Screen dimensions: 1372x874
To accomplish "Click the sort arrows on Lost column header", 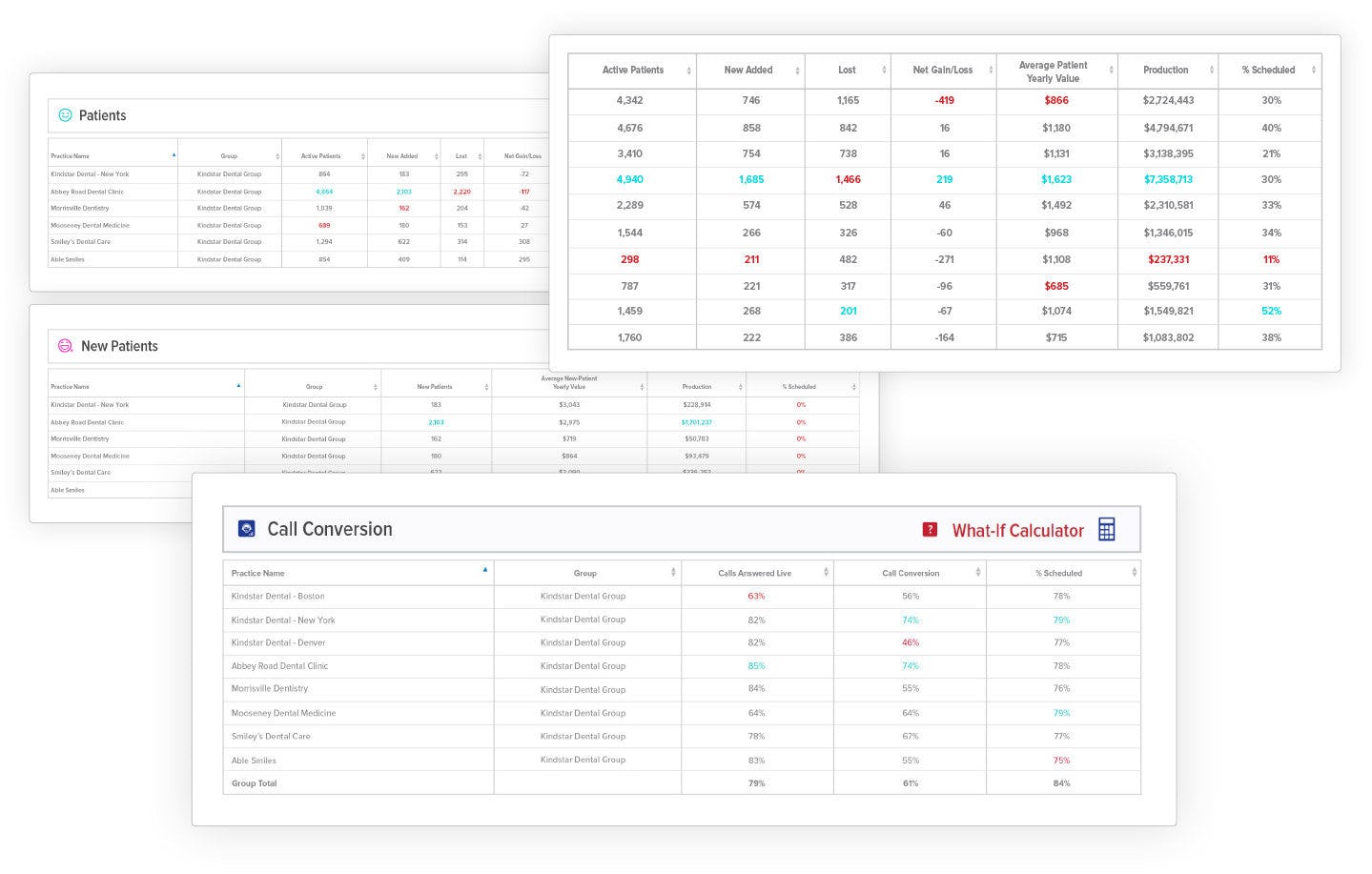I will tap(884, 70).
